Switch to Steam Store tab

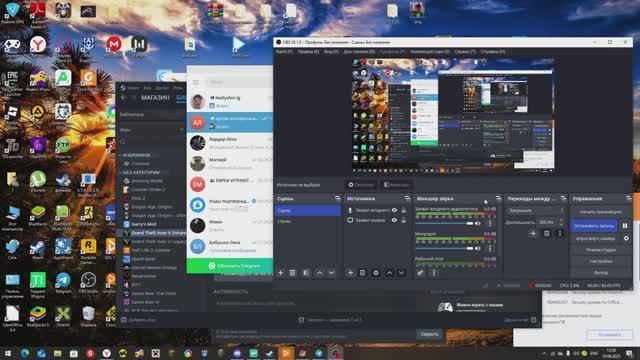point(155,98)
